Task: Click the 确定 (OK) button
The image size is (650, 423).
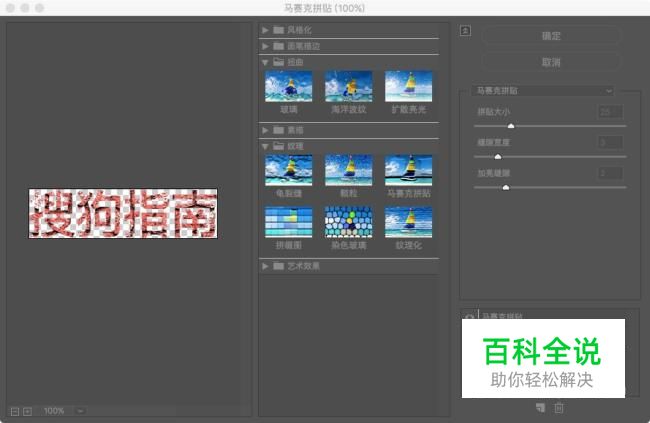Action: 551,36
